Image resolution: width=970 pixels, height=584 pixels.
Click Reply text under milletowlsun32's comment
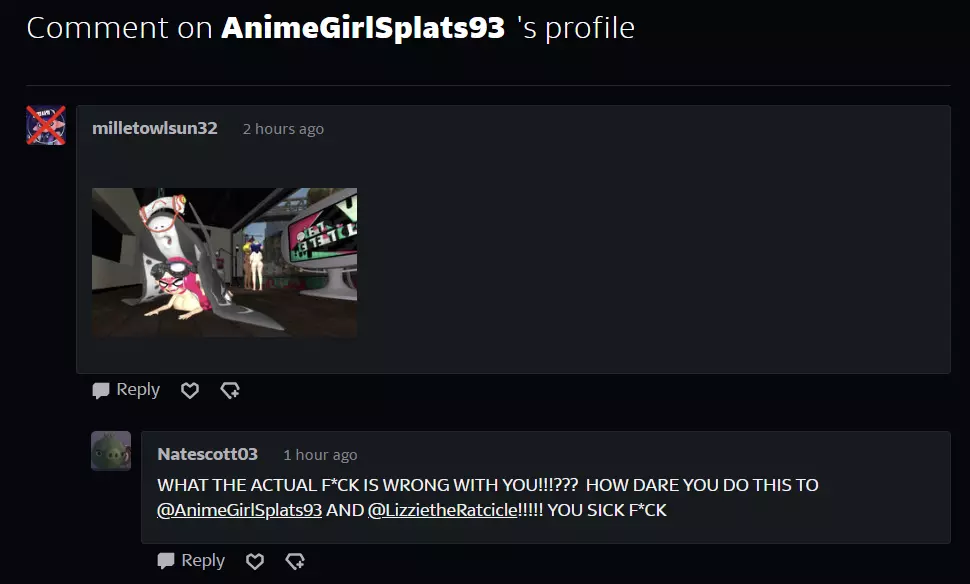tap(138, 390)
